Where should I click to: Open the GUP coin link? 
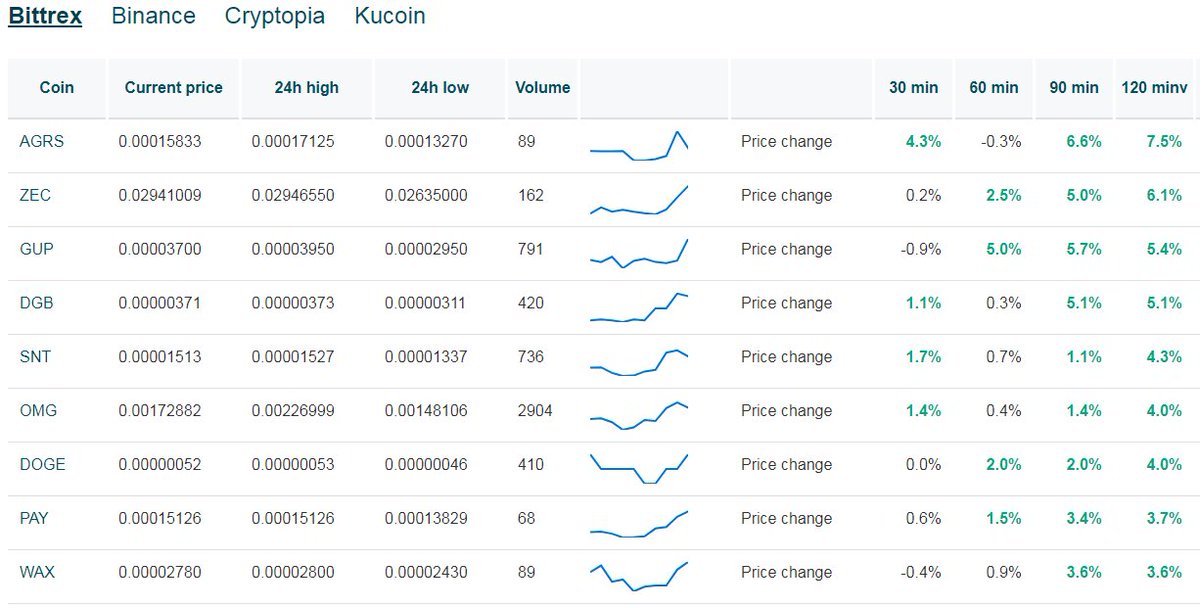tap(35, 250)
